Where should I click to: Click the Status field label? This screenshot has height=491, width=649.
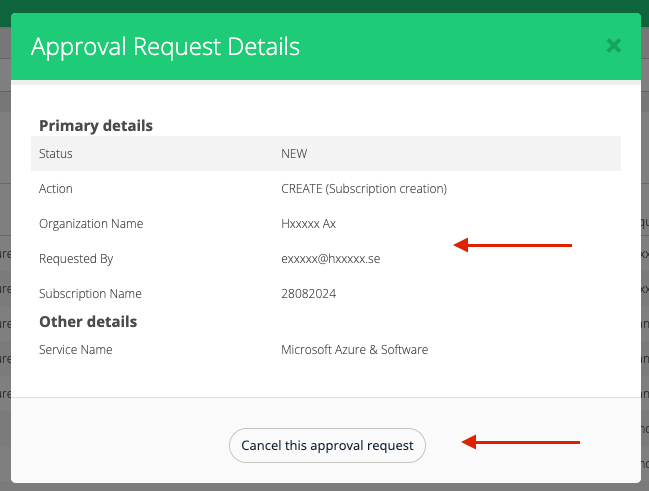click(56, 154)
